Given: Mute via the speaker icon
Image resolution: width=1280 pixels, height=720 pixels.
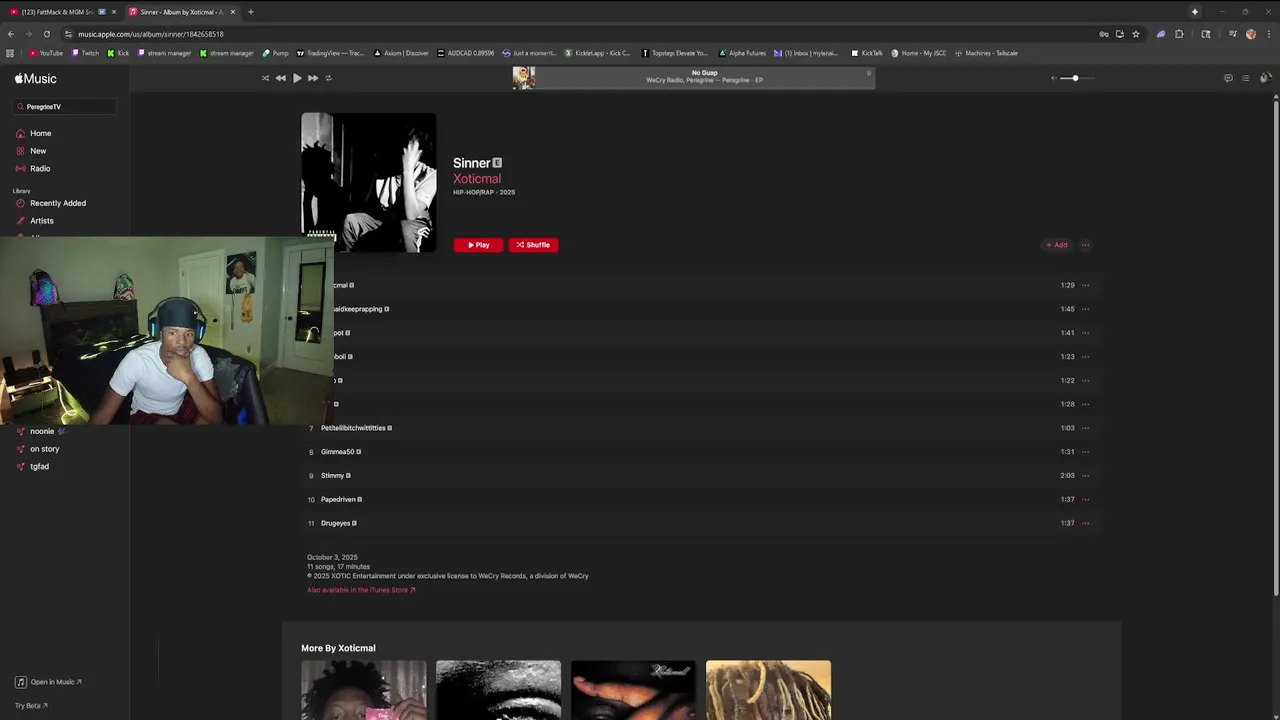Looking at the screenshot, I should pos(1053,78).
